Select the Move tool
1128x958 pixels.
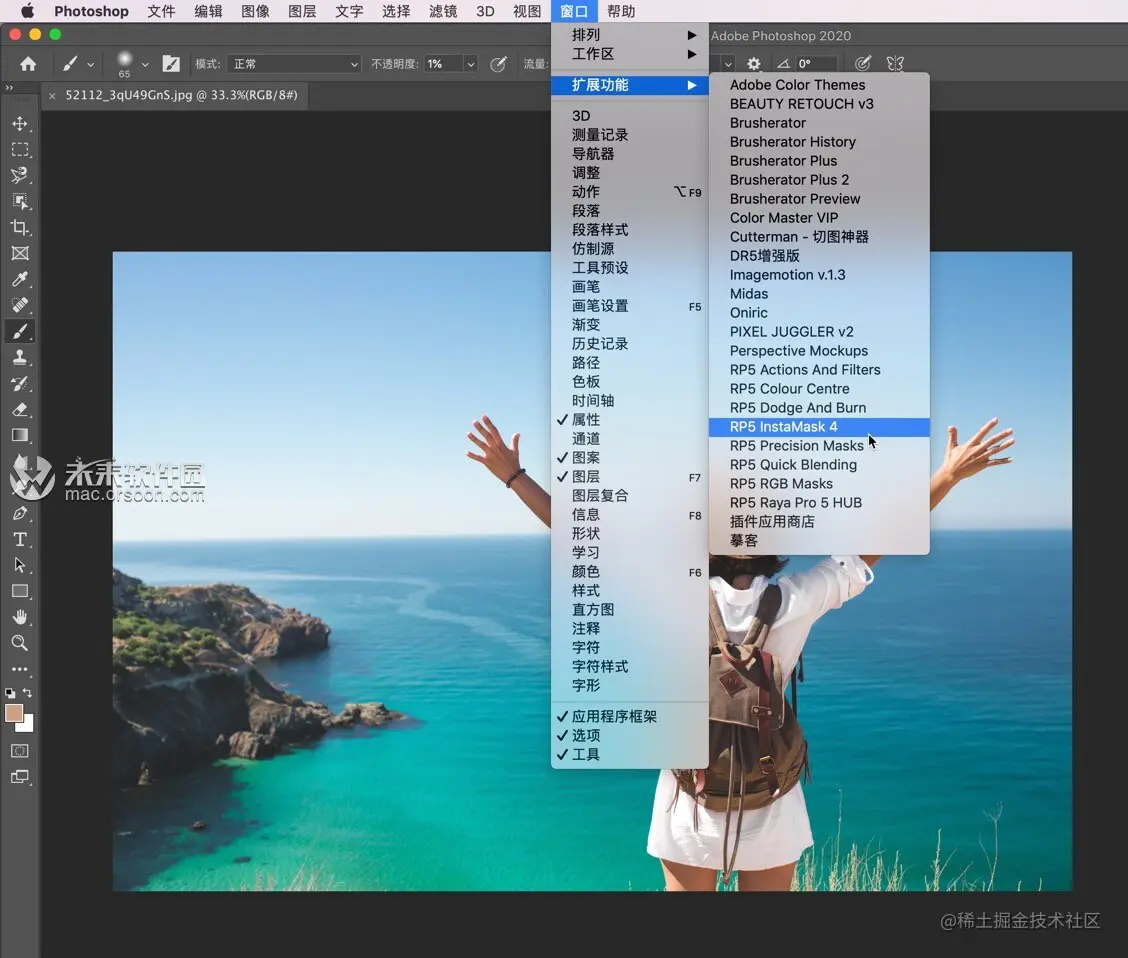click(x=20, y=124)
